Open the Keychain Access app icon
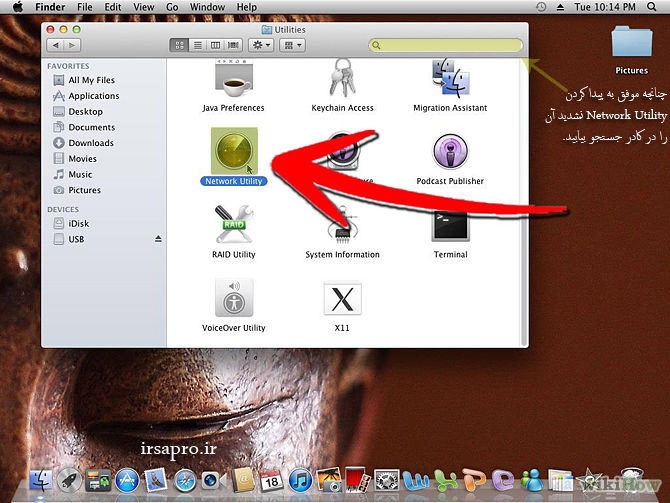This screenshot has height=503, width=670. 342,78
